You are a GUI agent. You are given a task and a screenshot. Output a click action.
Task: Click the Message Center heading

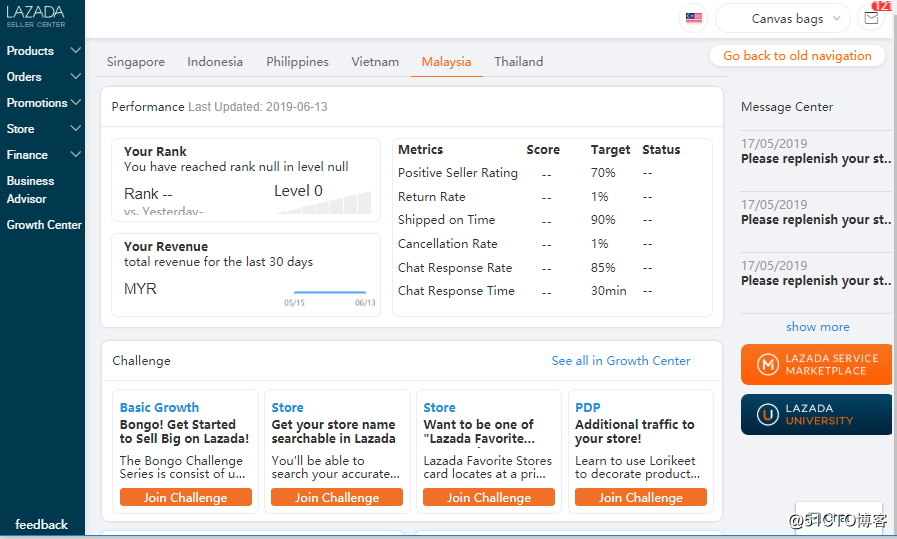787,107
